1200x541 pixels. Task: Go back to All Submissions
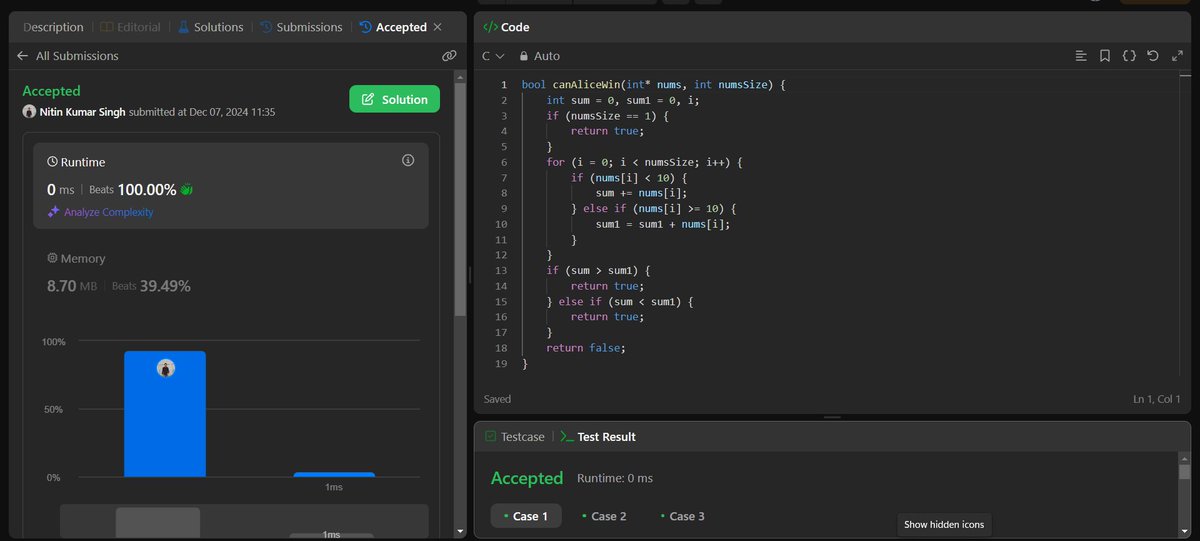click(68, 56)
